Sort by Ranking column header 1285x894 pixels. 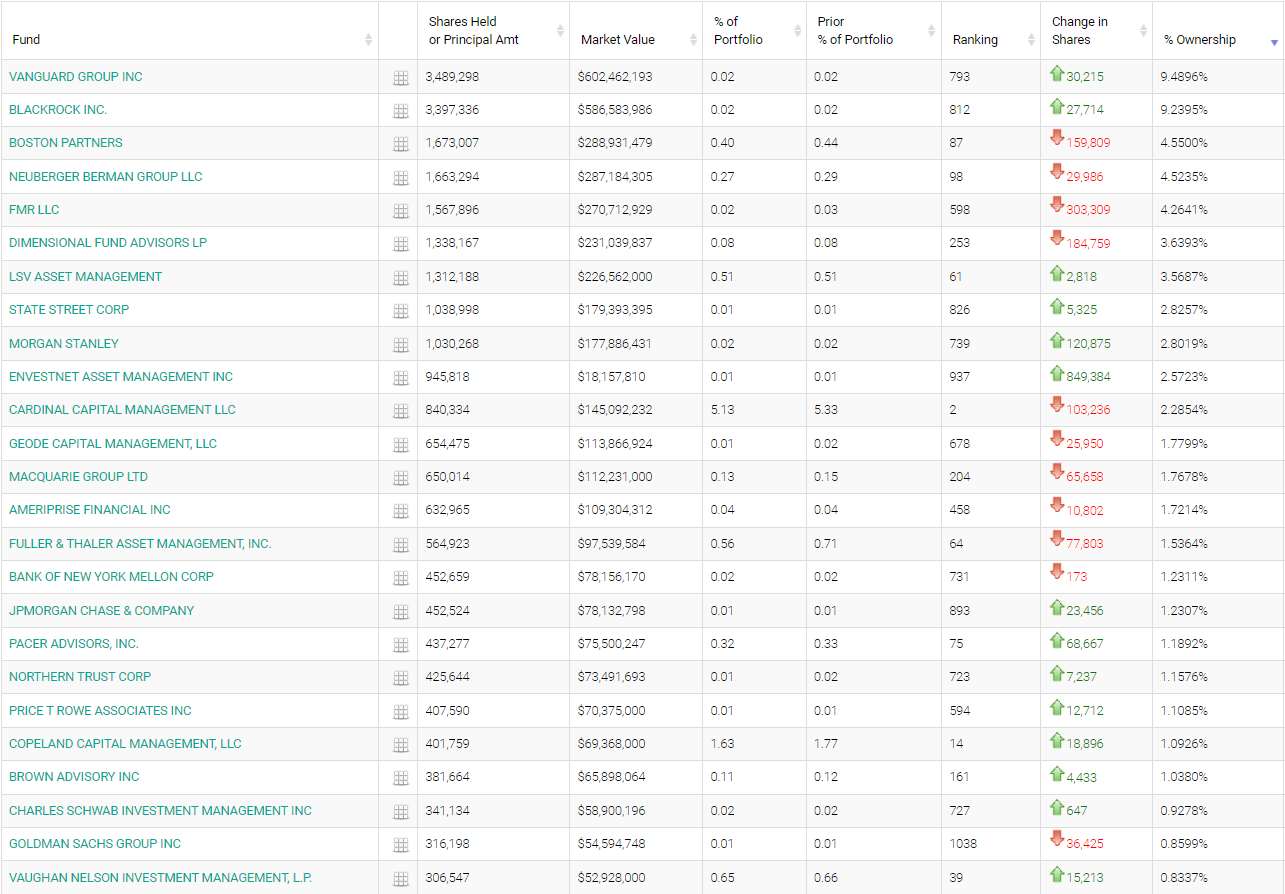(x=991, y=31)
